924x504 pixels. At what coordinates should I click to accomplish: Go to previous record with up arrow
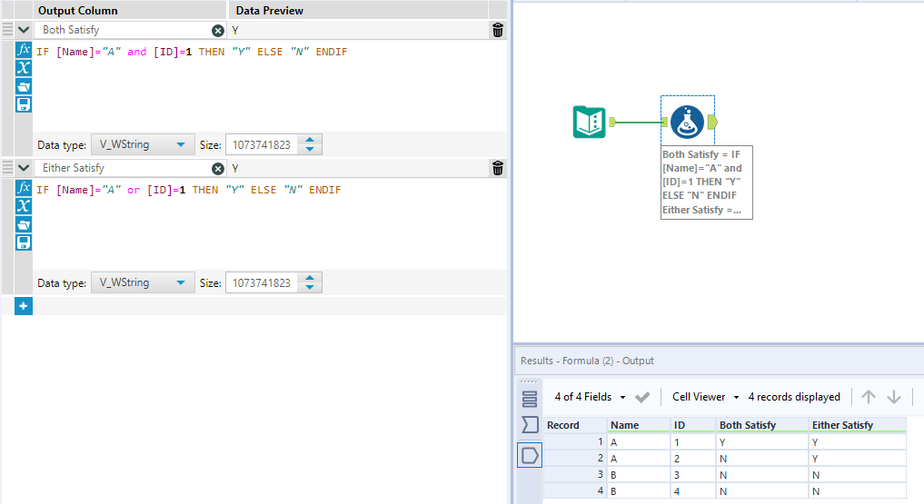[868, 397]
